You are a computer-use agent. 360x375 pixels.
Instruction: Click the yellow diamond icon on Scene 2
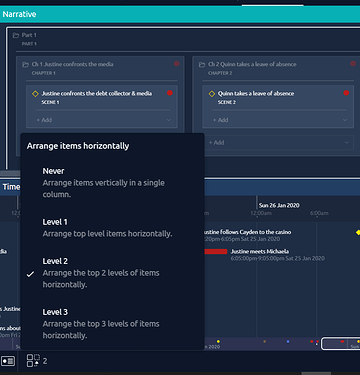click(x=212, y=94)
